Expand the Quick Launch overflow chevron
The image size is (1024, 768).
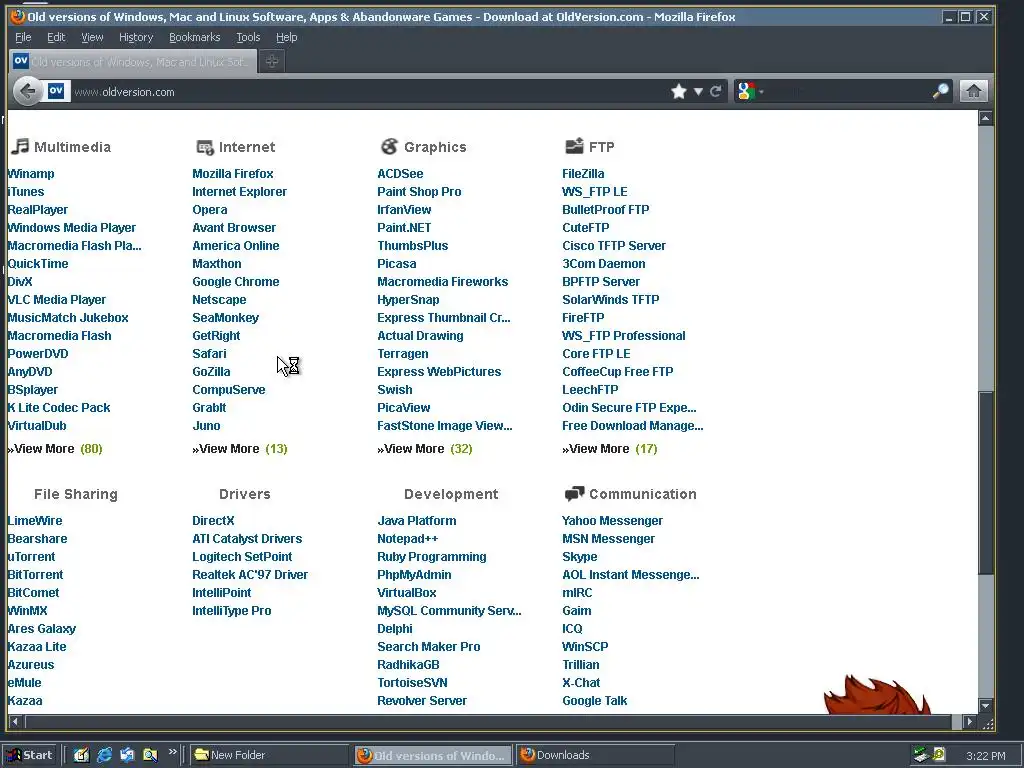click(172, 752)
